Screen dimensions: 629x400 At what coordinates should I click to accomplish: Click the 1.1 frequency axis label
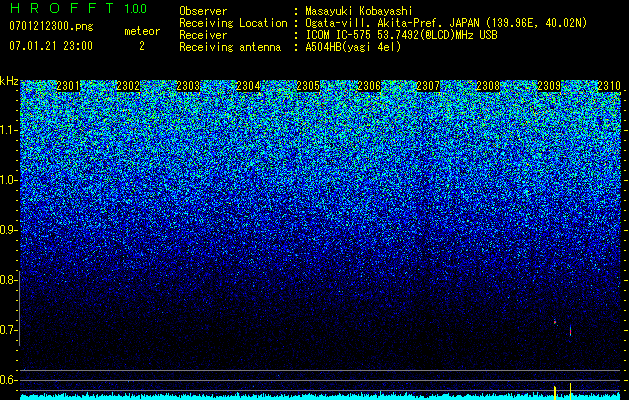click(x=8, y=130)
